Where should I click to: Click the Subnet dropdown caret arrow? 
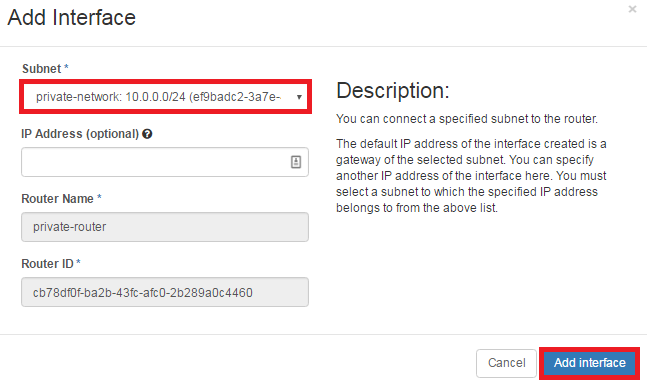click(299, 97)
